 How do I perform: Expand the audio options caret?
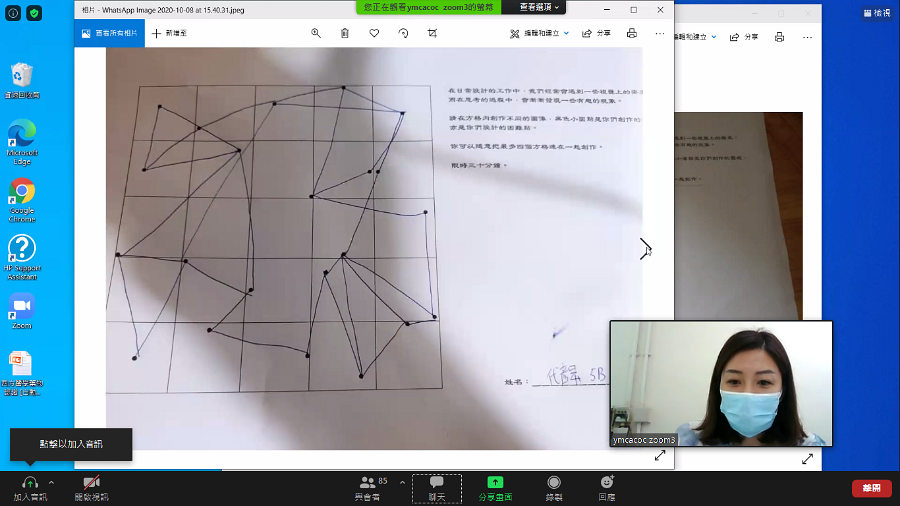coord(52,482)
